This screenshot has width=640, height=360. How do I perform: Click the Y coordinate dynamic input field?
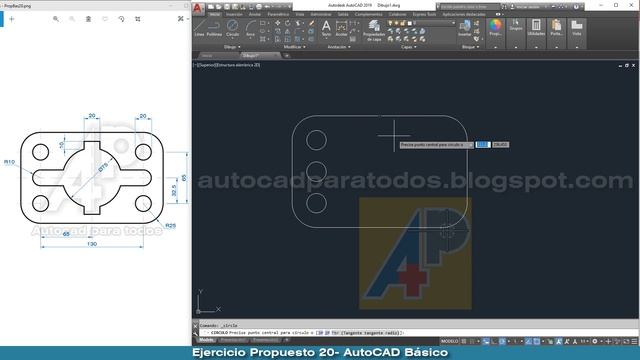[x=500, y=144]
